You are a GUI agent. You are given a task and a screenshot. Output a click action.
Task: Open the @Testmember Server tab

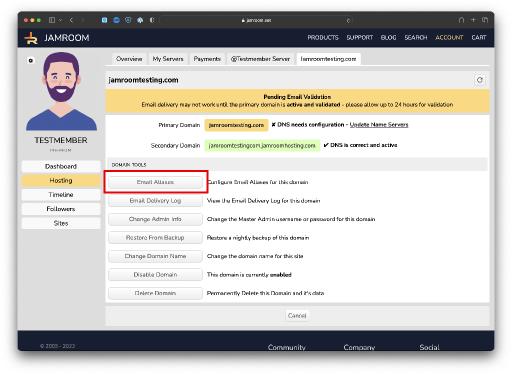[260, 59]
